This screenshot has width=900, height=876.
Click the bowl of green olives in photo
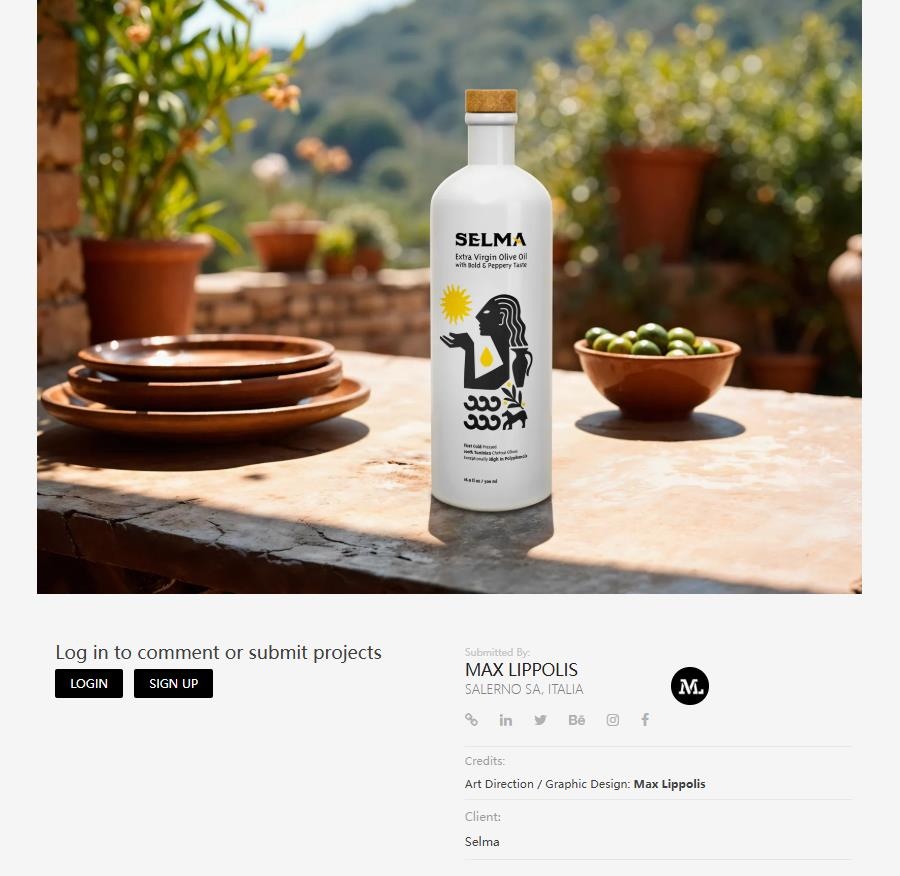pyautogui.click(x=657, y=370)
